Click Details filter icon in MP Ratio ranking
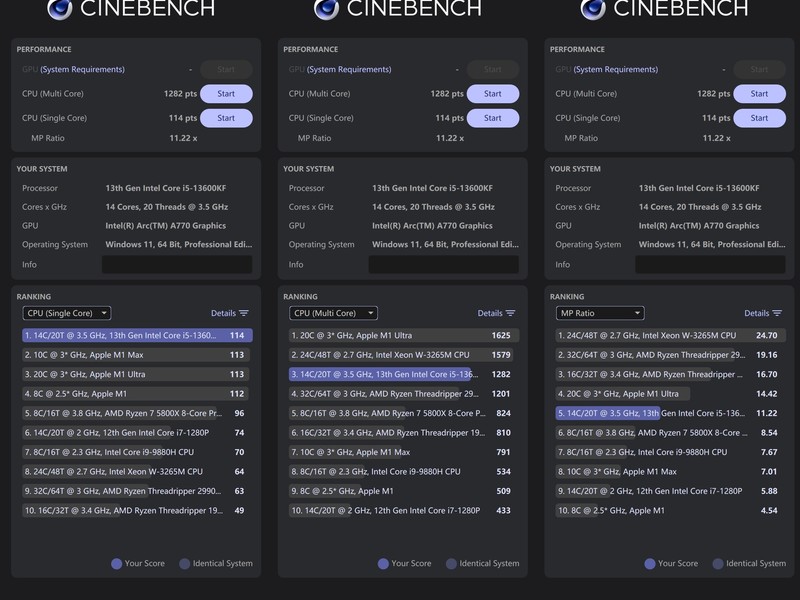Viewport: 800px width, 600px height. (777, 313)
